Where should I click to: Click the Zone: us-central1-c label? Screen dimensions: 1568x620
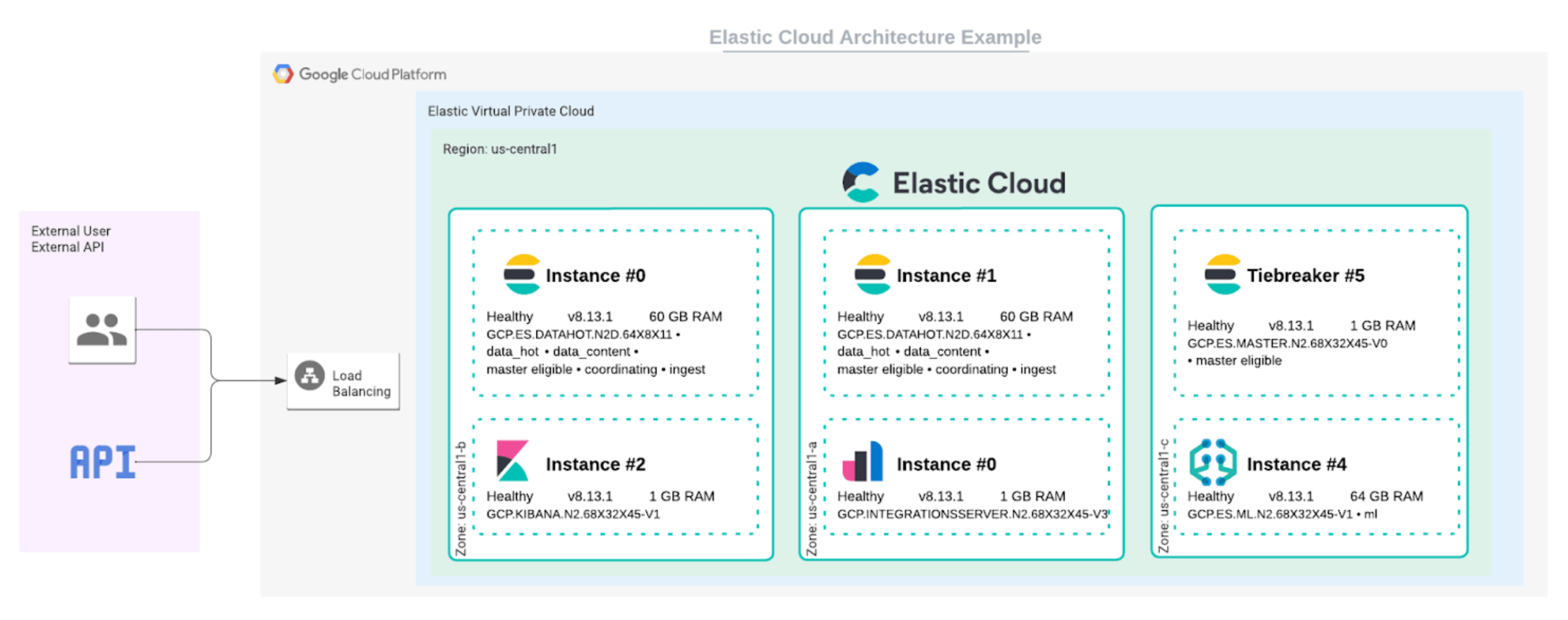click(x=1163, y=495)
